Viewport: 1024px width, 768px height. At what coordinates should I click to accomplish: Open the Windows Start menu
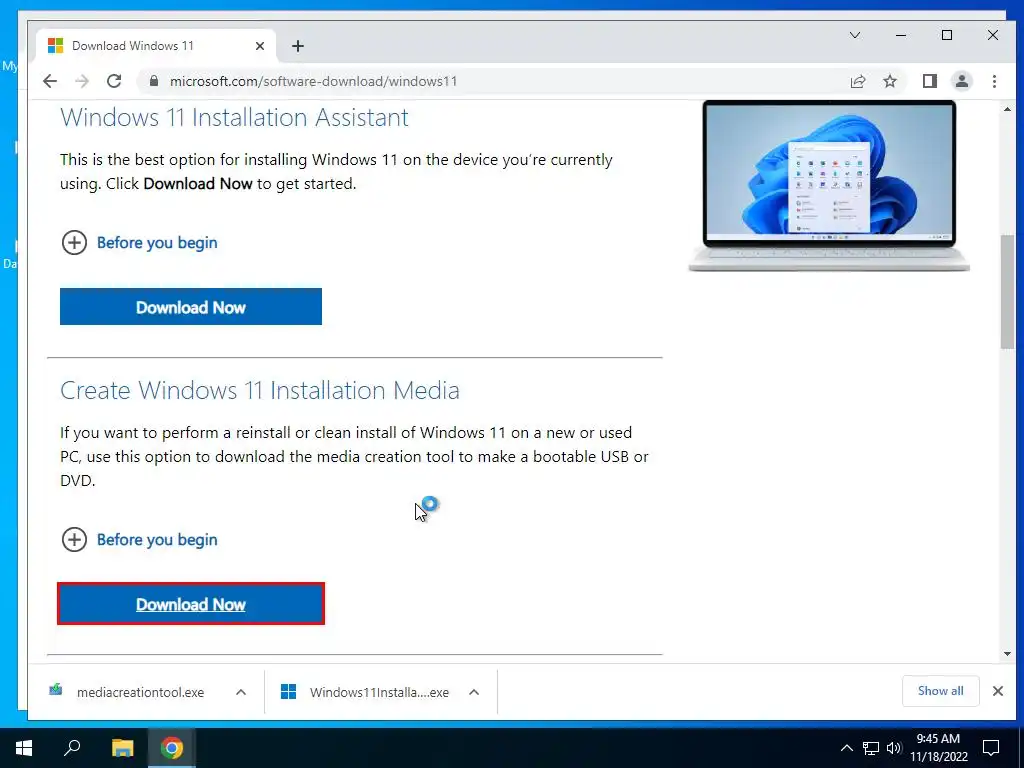24,748
